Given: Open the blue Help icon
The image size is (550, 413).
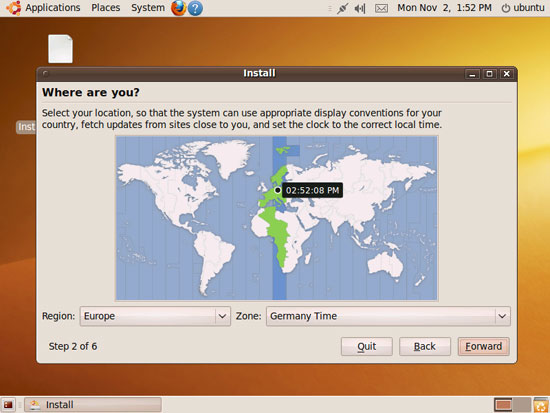Looking at the screenshot, I should [x=195, y=8].
